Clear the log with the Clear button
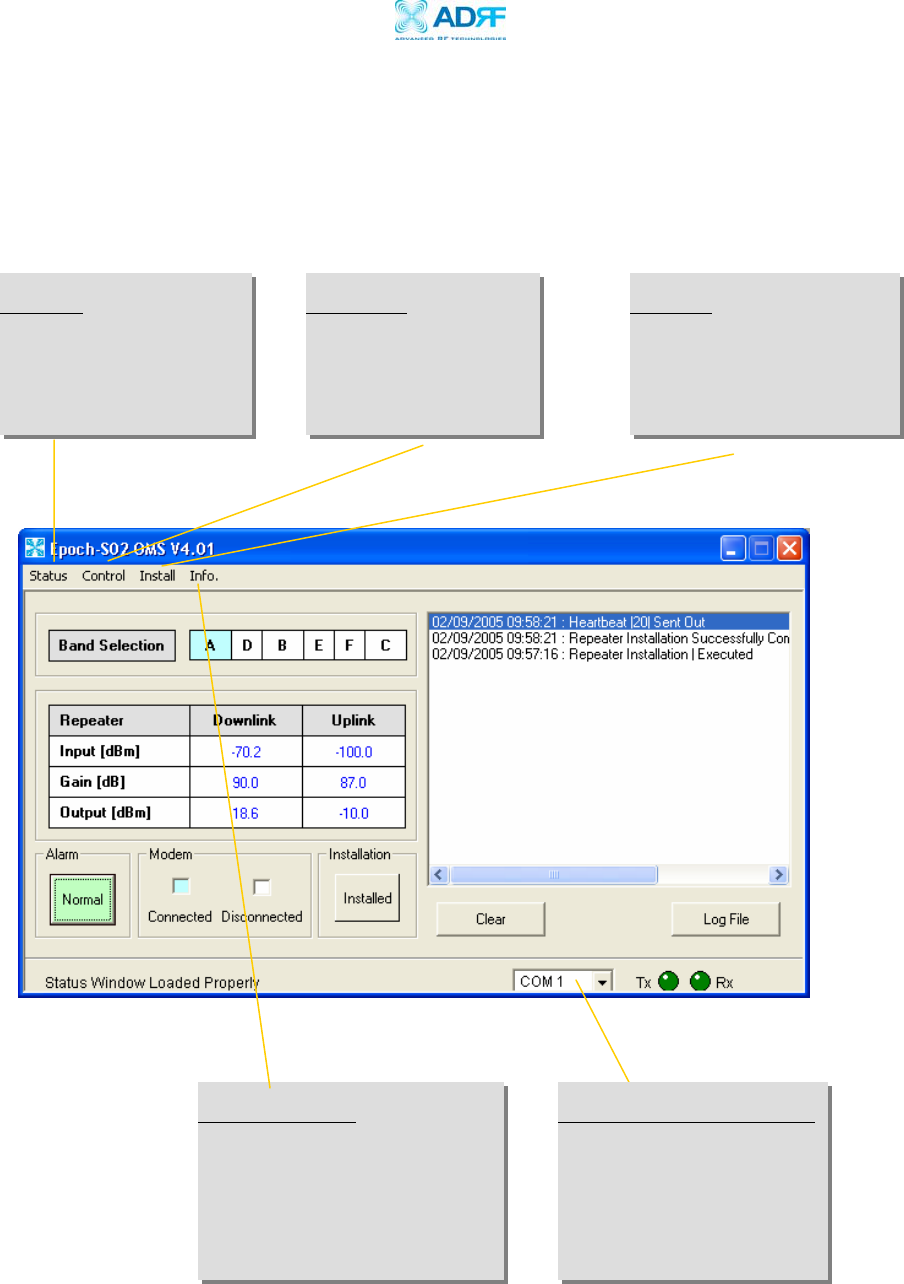The image size is (904, 1284). click(491, 919)
